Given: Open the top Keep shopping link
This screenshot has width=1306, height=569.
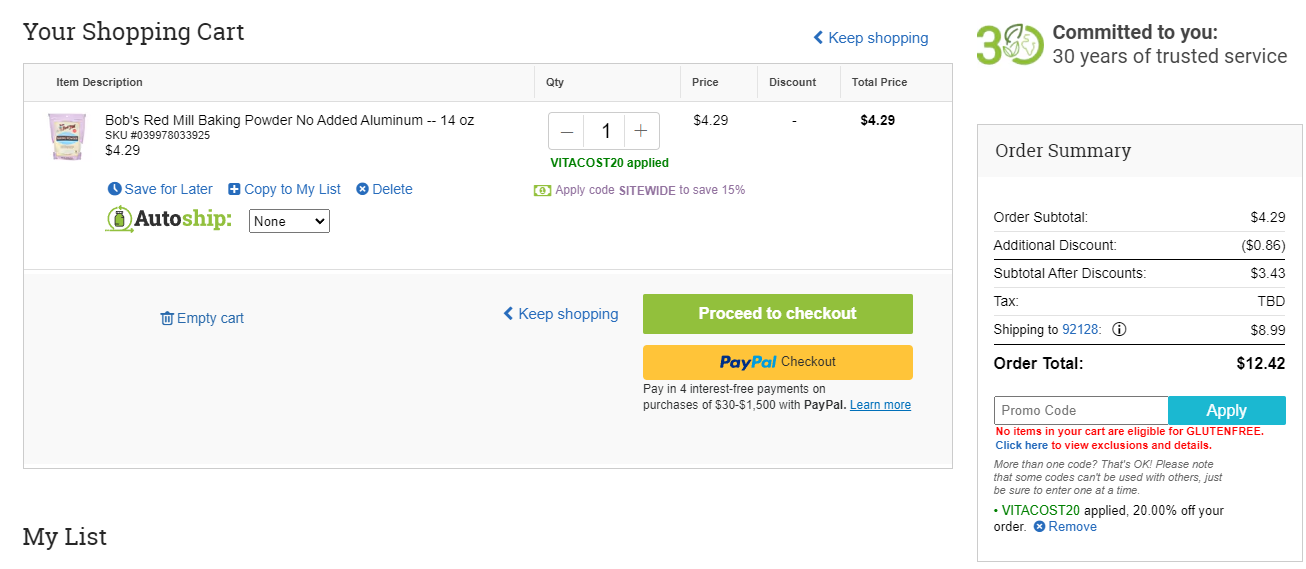Looking at the screenshot, I should [x=870, y=38].
